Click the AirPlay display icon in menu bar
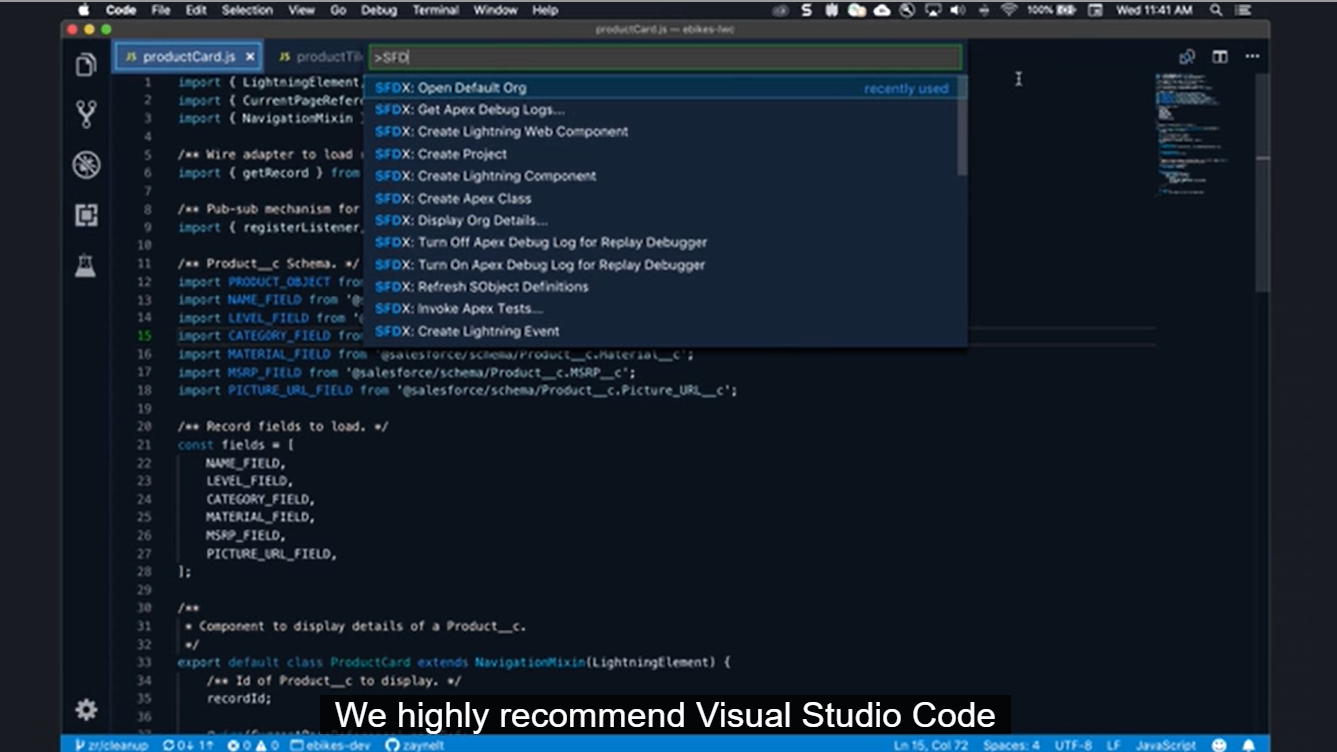The height and width of the screenshot is (752, 1337). coord(933,10)
